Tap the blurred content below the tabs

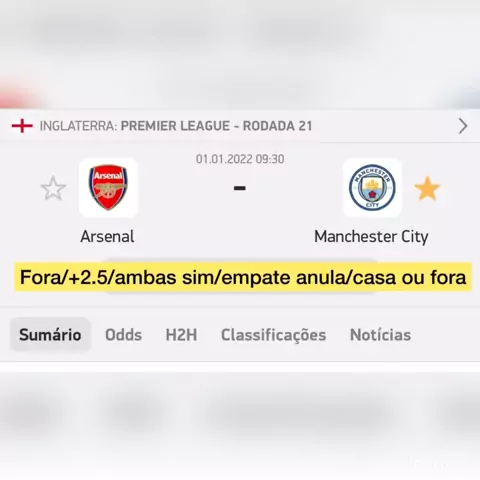pyautogui.click(x=240, y=425)
